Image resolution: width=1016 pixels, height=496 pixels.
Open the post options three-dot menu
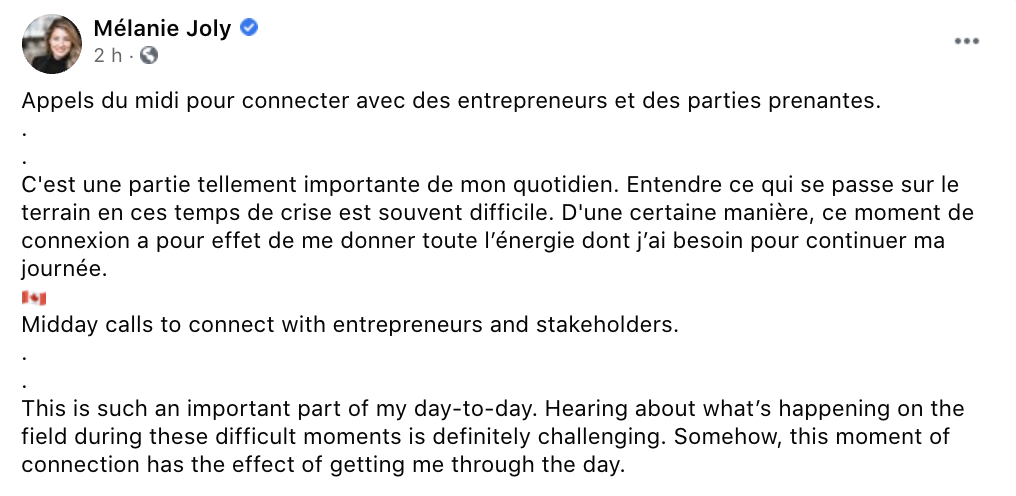click(966, 41)
